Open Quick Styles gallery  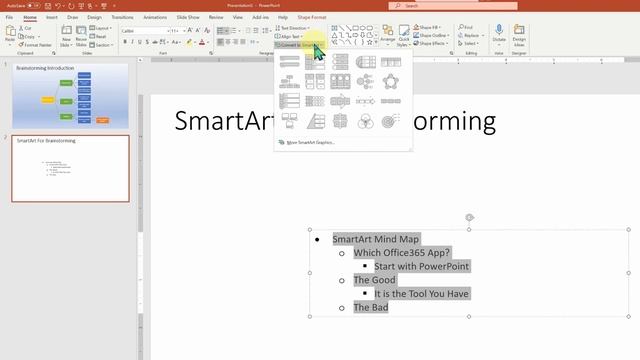click(x=404, y=35)
